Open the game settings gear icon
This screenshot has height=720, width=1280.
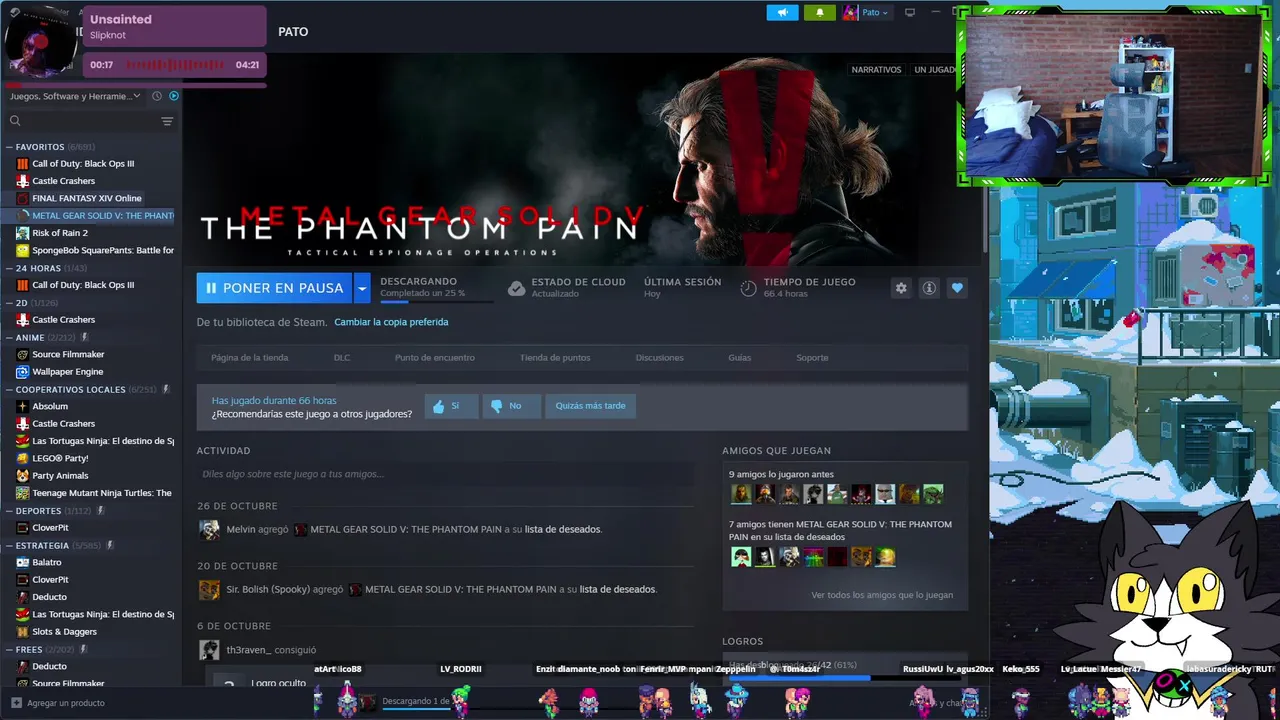901,288
